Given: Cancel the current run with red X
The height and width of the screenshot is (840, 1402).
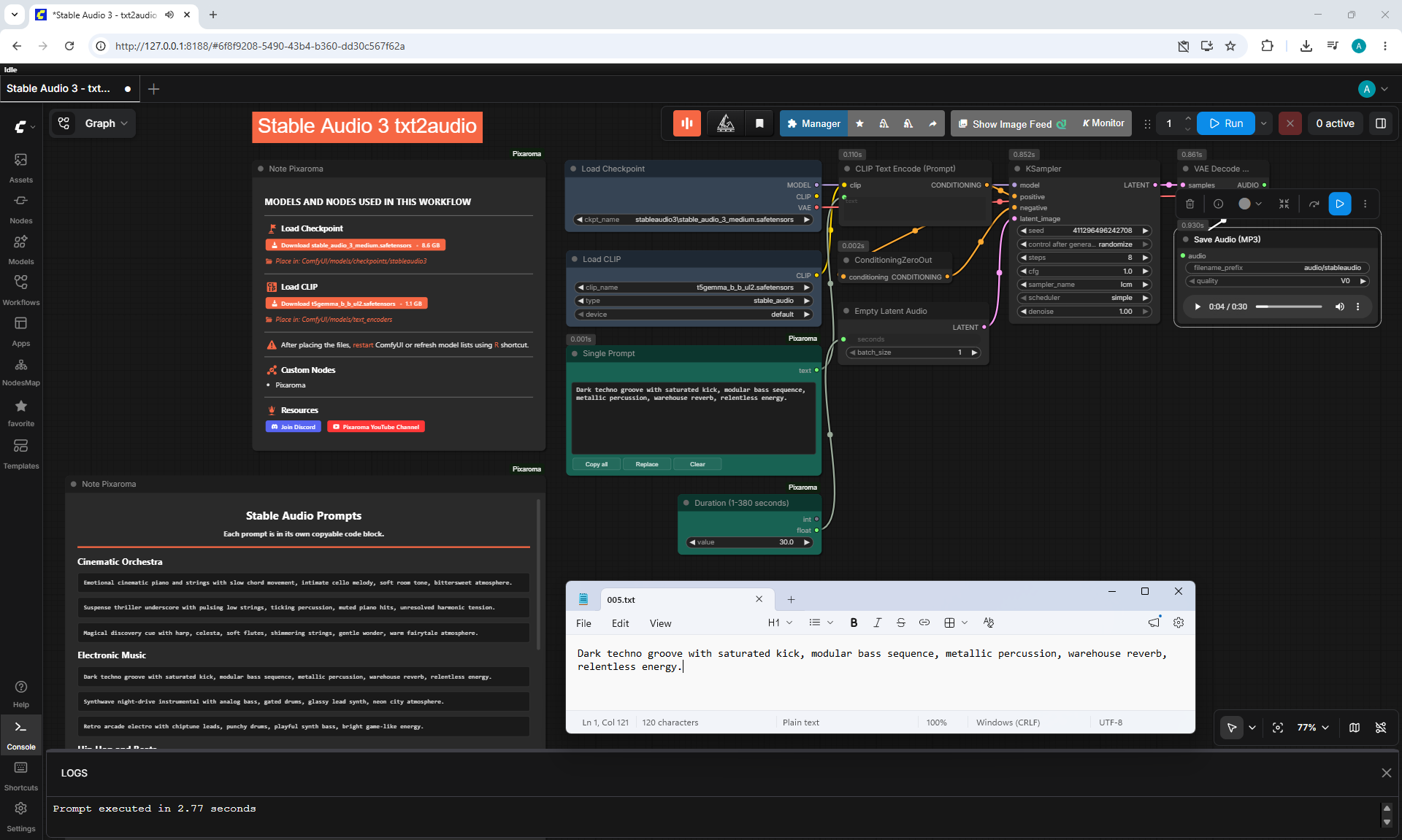Looking at the screenshot, I should (1290, 123).
